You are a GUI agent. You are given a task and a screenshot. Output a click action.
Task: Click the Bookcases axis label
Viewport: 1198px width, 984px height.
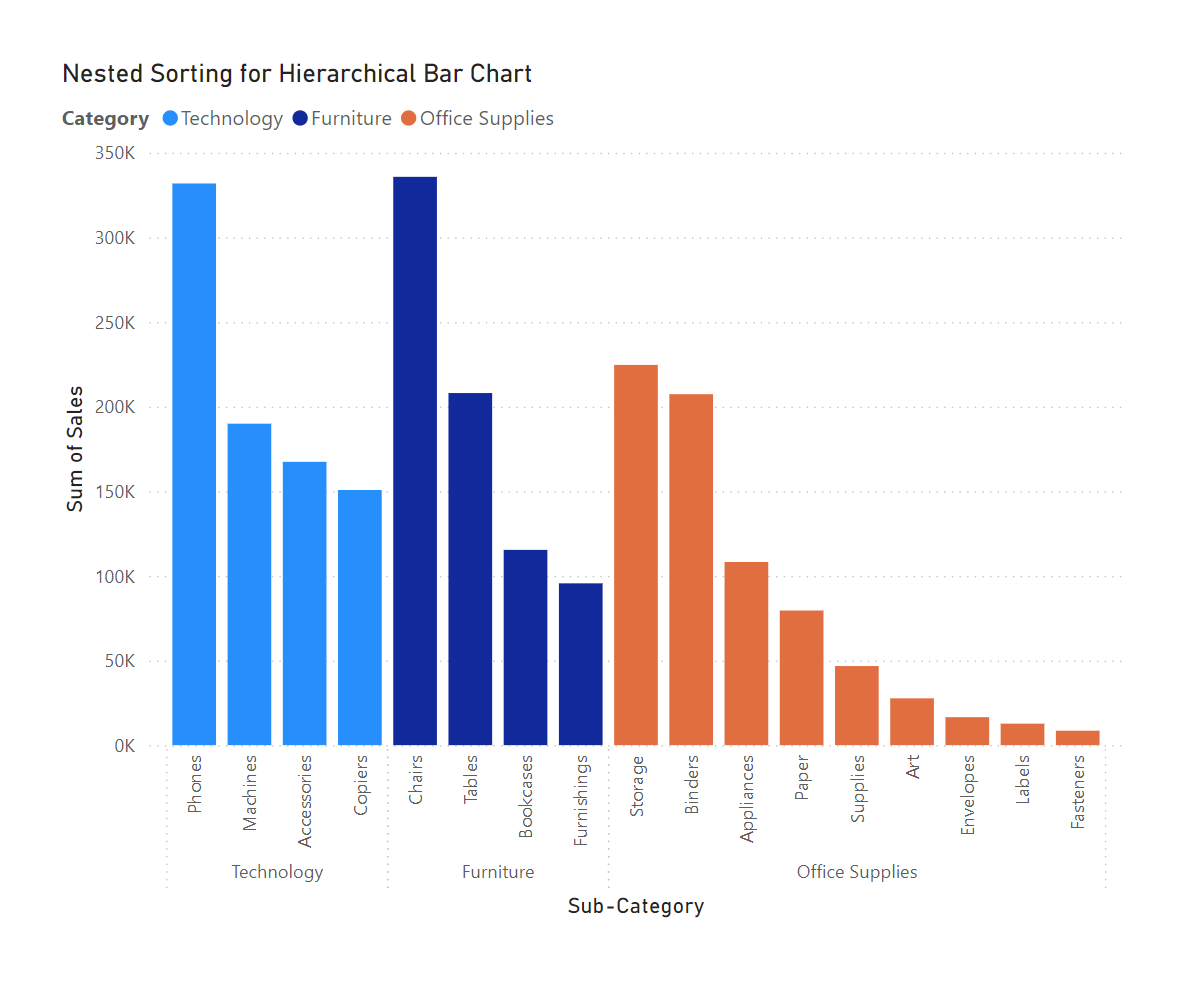point(526,797)
